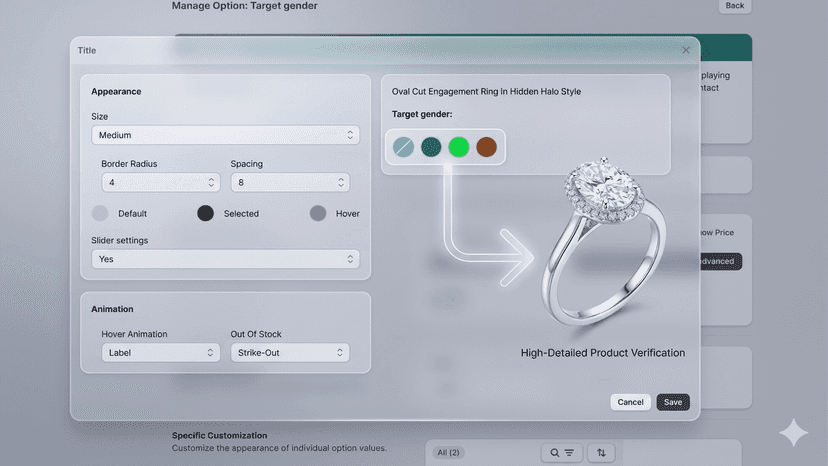Select the none/slashed swatch option

(403, 147)
